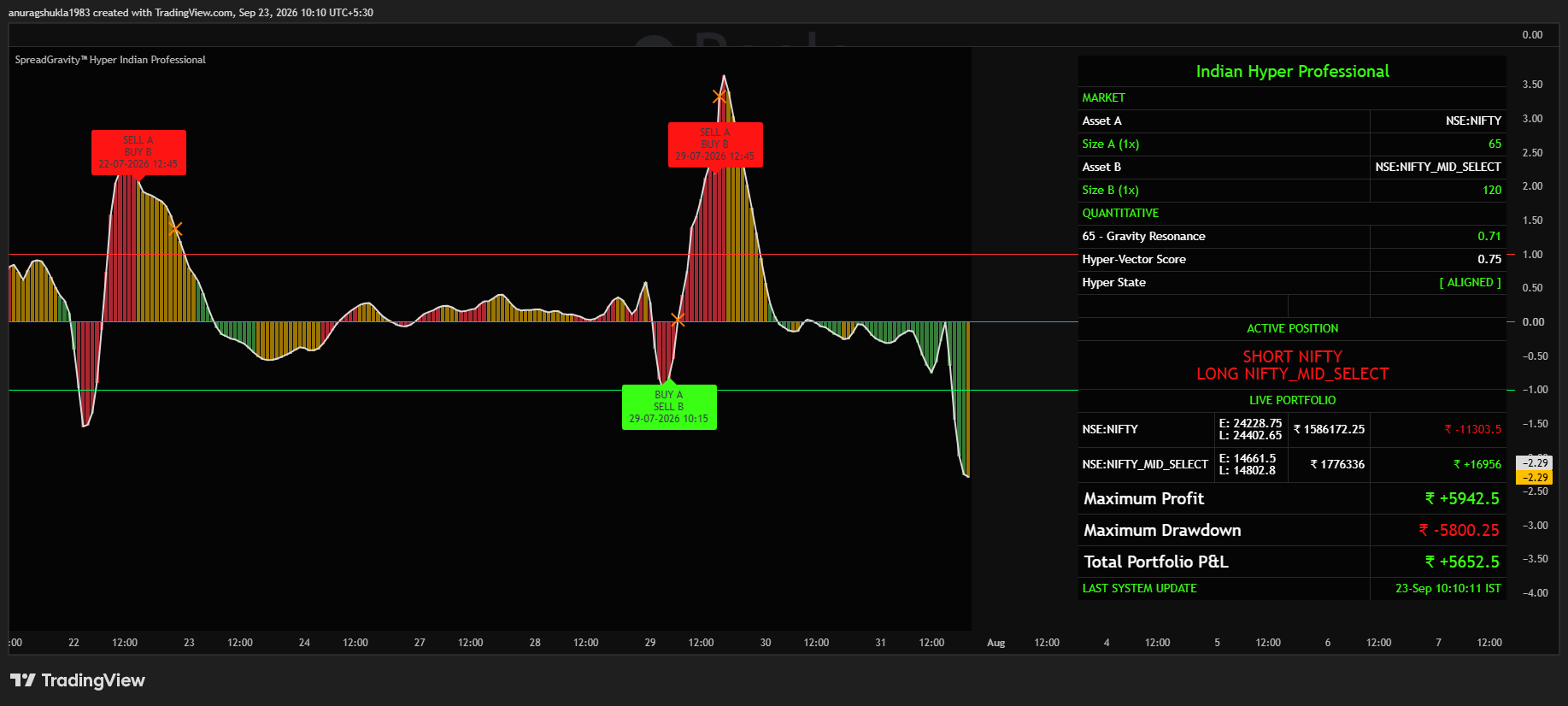1568x706 pixels.
Task: Click the Size B value 120
Action: (x=1492, y=190)
